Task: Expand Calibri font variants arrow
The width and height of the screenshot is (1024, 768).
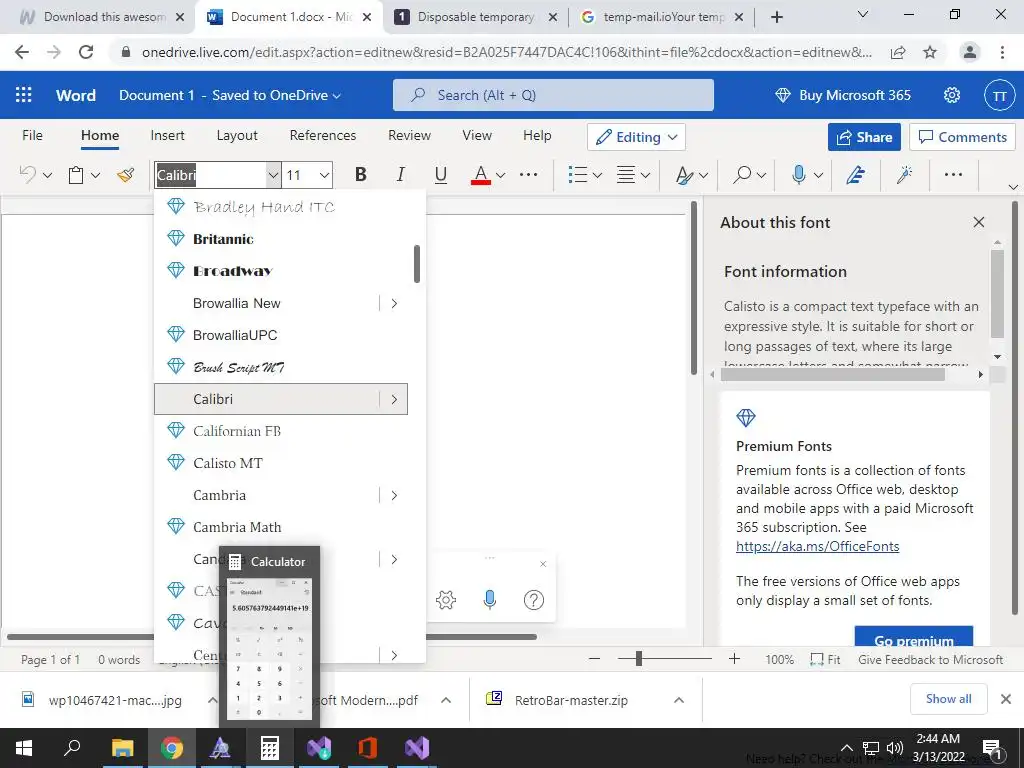Action: 394,399
